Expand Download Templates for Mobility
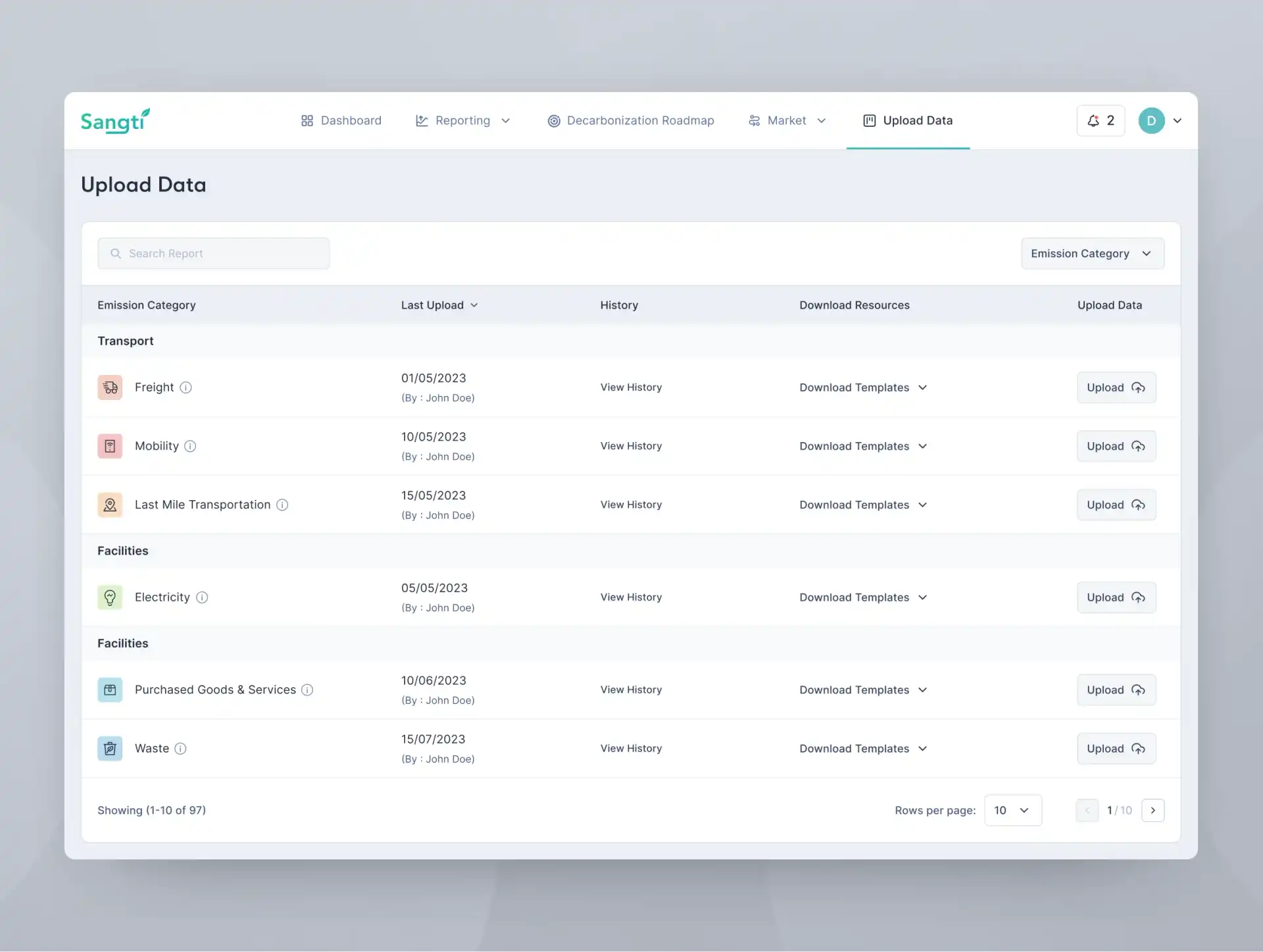This screenshot has width=1263, height=952. (863, 446)
